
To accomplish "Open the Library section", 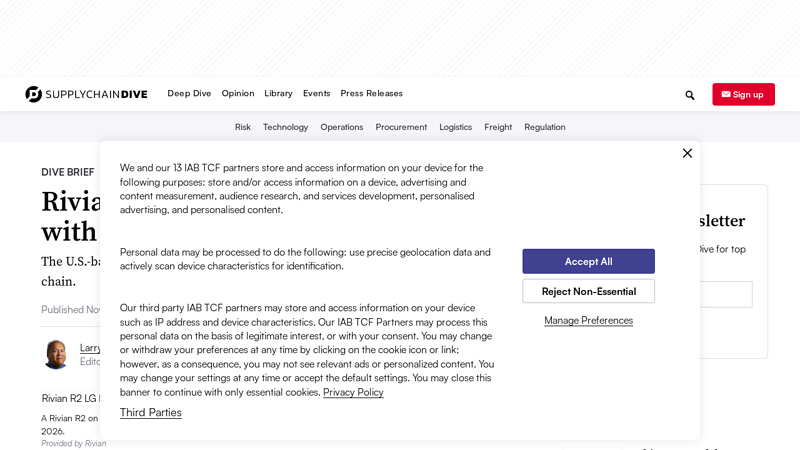I will (x=278, y=93).
